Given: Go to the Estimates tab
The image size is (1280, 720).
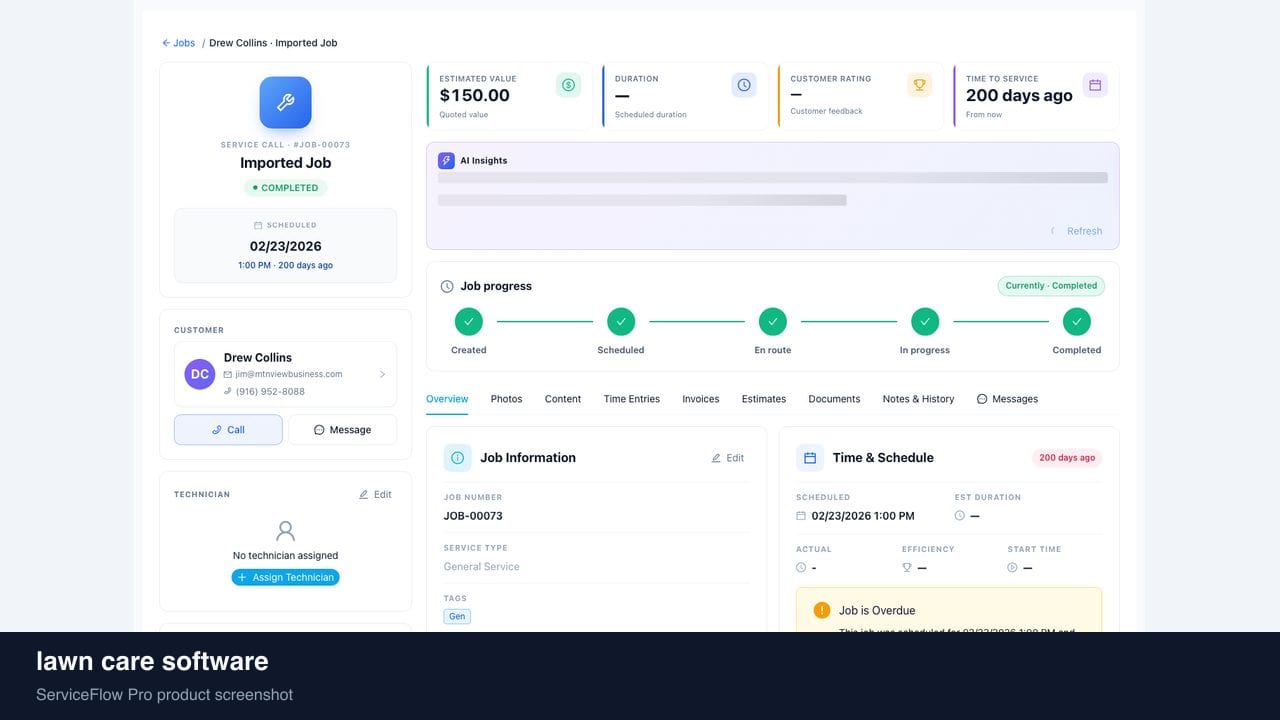Looking at the screenshot, I should (x=764, y=399).
